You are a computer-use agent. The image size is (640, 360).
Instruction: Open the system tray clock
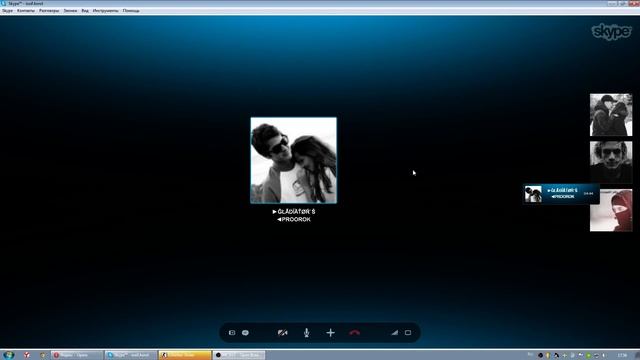[x=622, y=355]
